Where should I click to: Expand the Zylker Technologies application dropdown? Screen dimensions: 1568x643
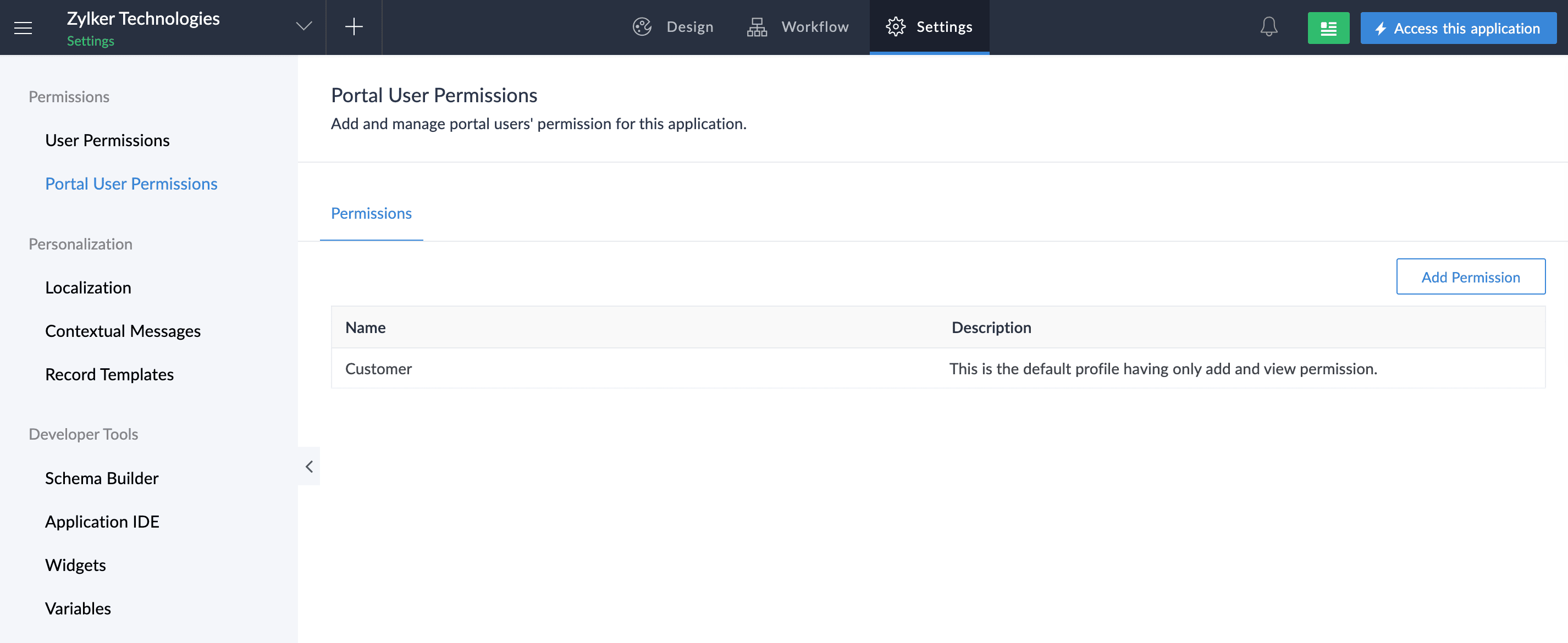click(303, 26)
